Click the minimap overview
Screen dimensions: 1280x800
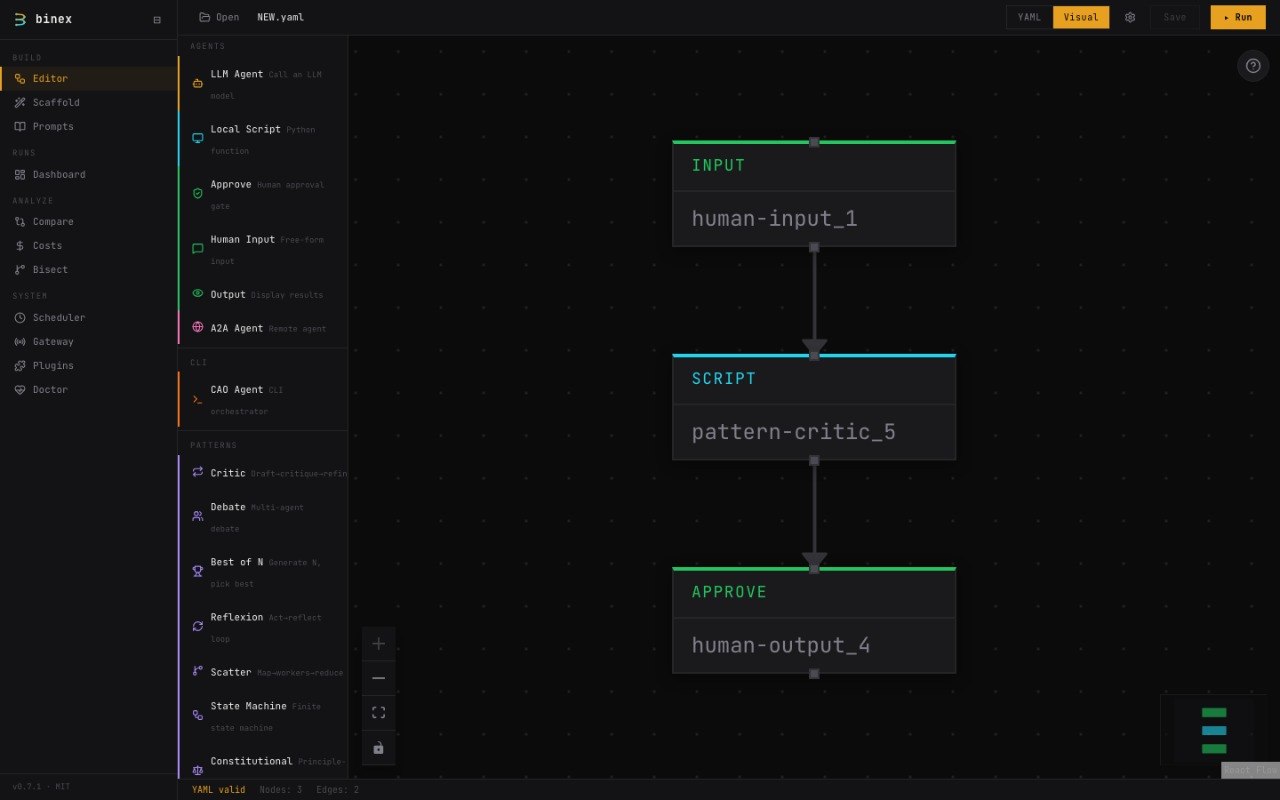click(x=1214, y=730)
